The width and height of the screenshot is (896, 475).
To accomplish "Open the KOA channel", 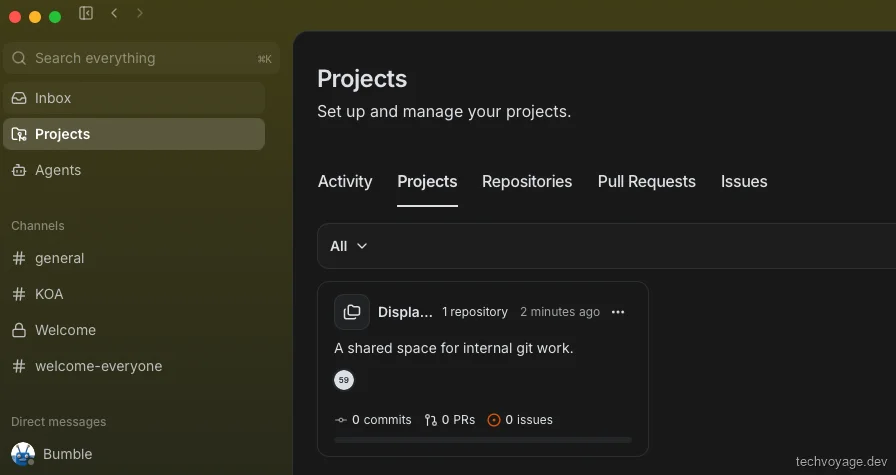I will (x=134, y=294).
